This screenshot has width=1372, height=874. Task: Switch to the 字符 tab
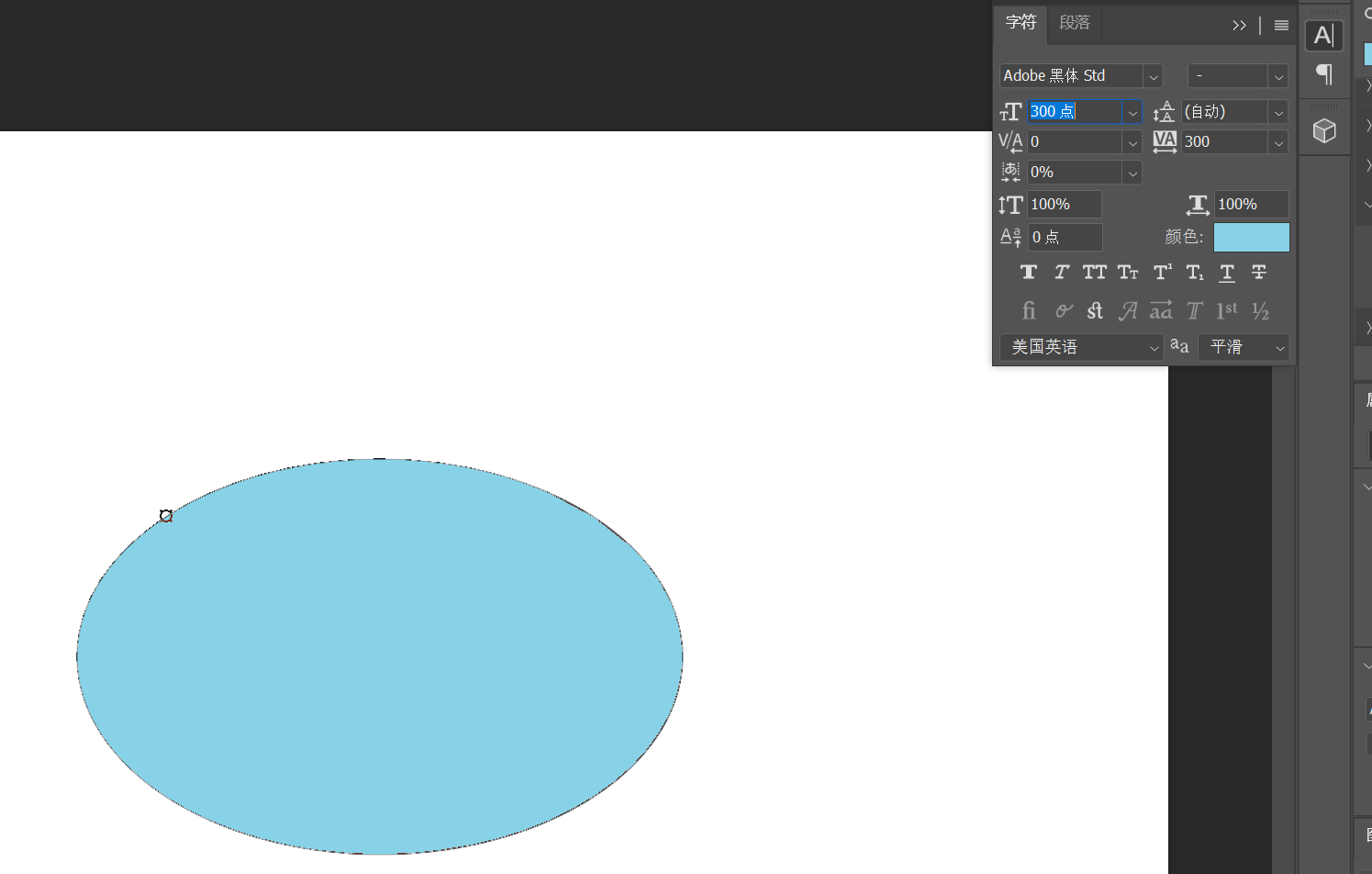tap(1021, 23)
